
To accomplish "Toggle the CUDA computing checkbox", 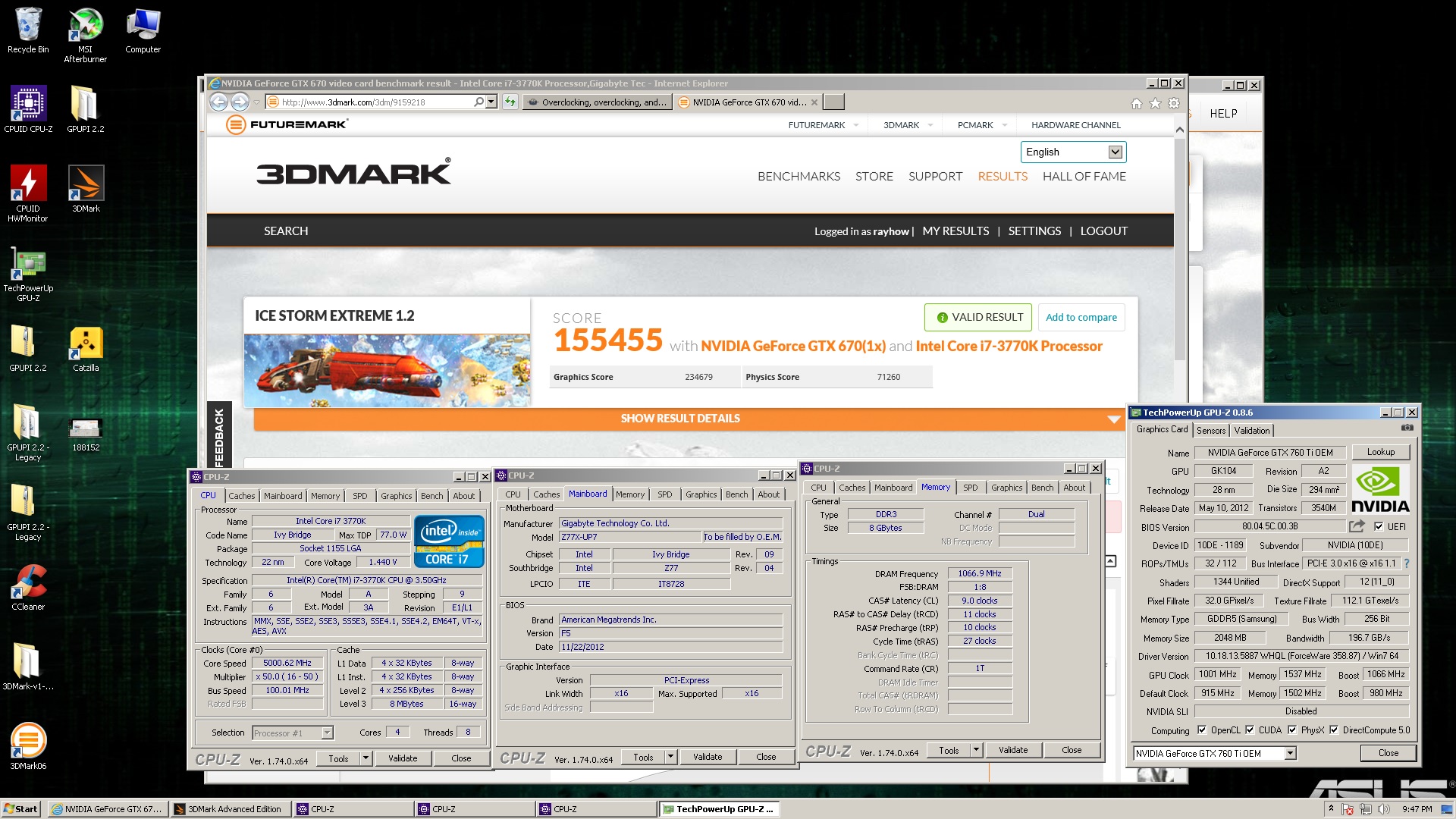I will tap(1250, 730).
